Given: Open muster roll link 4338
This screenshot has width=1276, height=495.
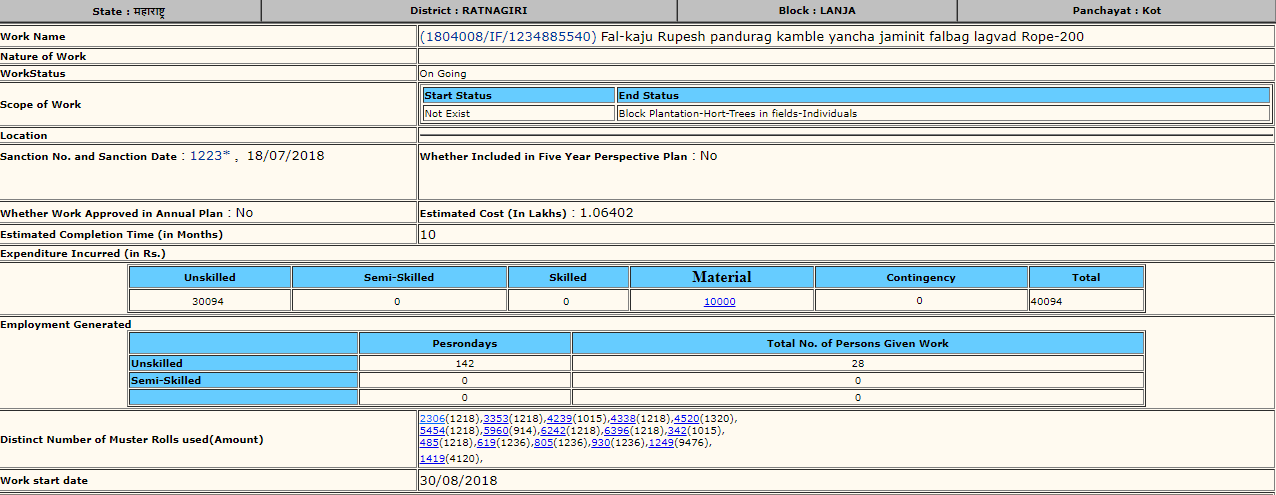Looking at the screenshot, I should coord(623,418).
